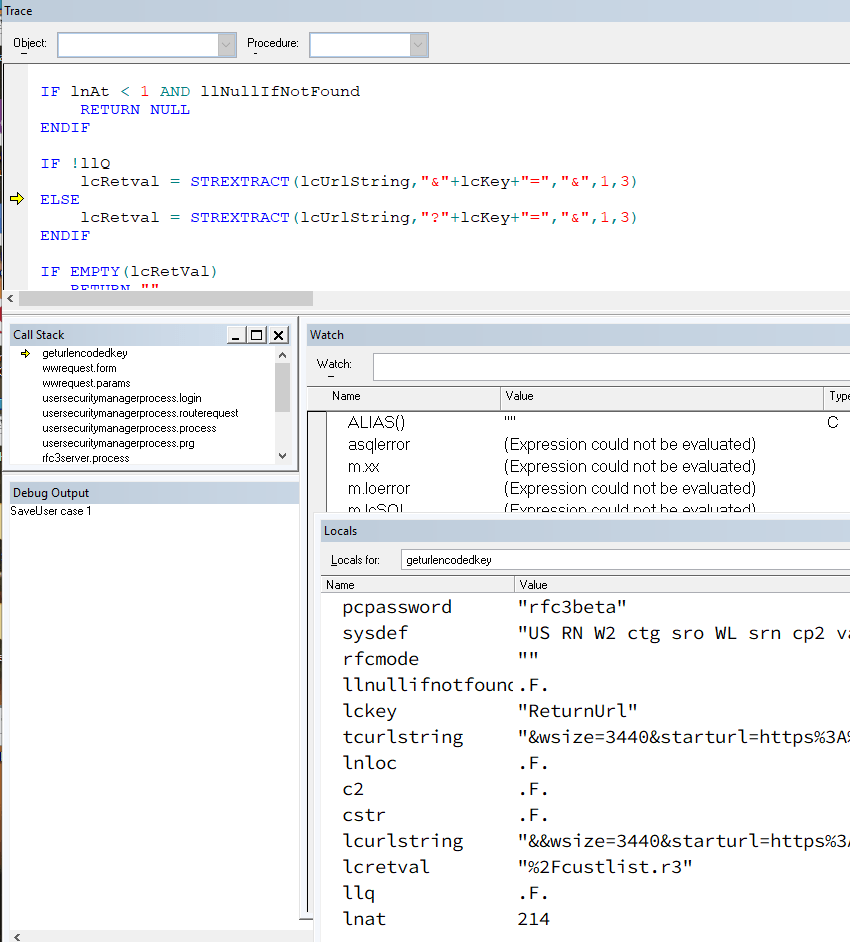Select the lcretval local variable

pos(386,867)
